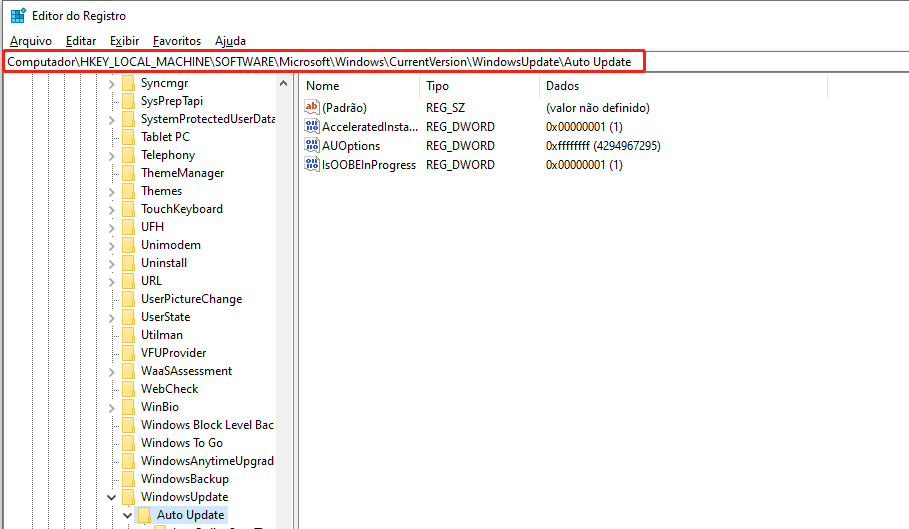
Task: Click the tree scrollbar up arrow
Action: [283, 83]
